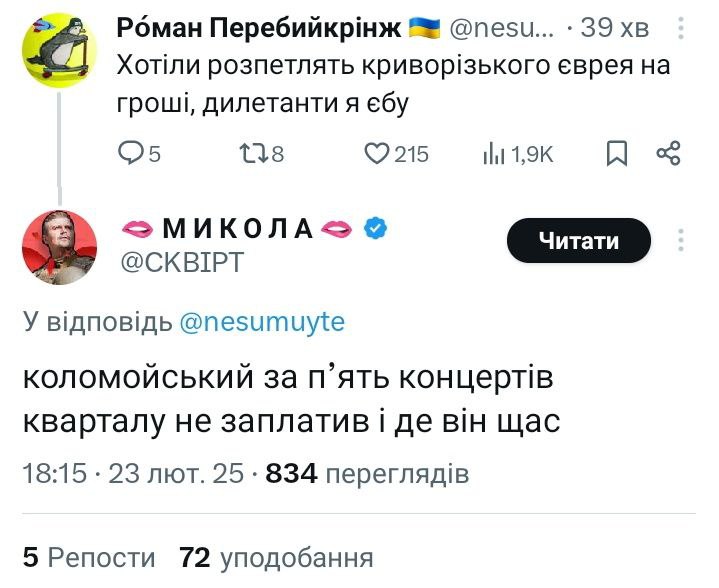Click the 834 переглядів view count

367,473
